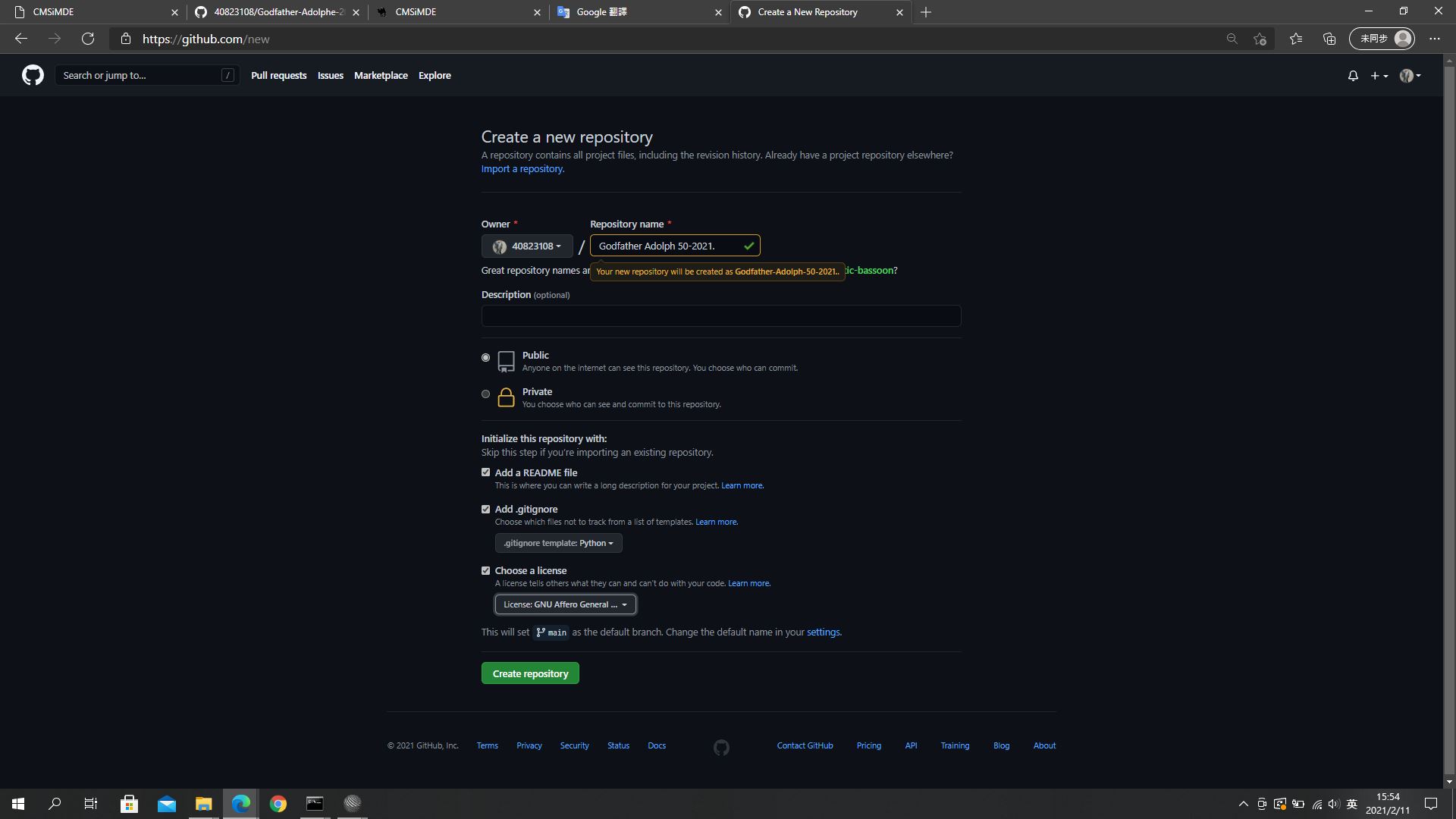Click the browser forward arrow
Screen dimensions: 1456x819
pyautogui.click(x=55, y=39)
